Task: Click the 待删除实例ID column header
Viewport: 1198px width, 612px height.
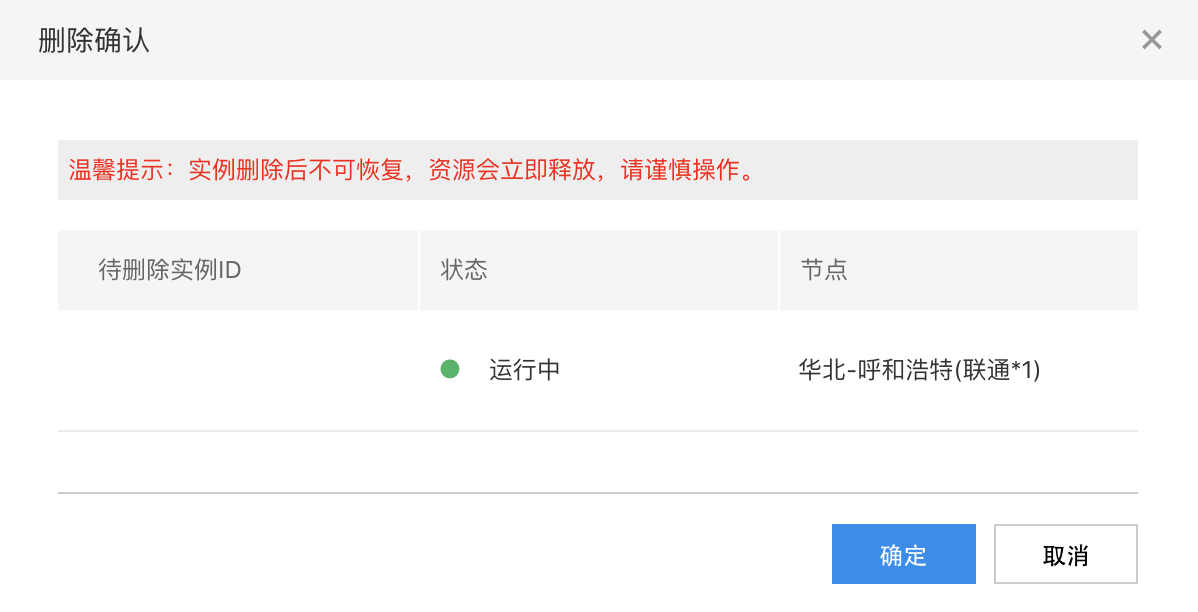Action: (170, 270)
